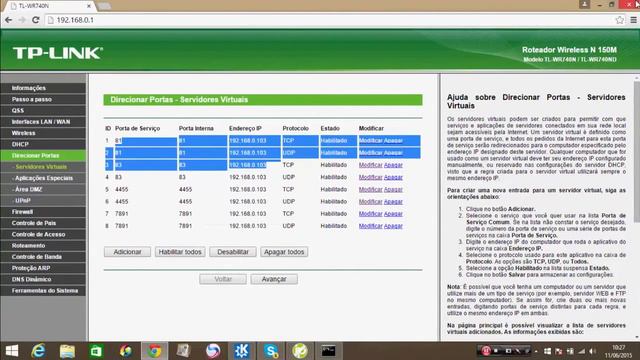The image size is (640, 360).
Task: Click the Avançar button
Action: point(274,279)
